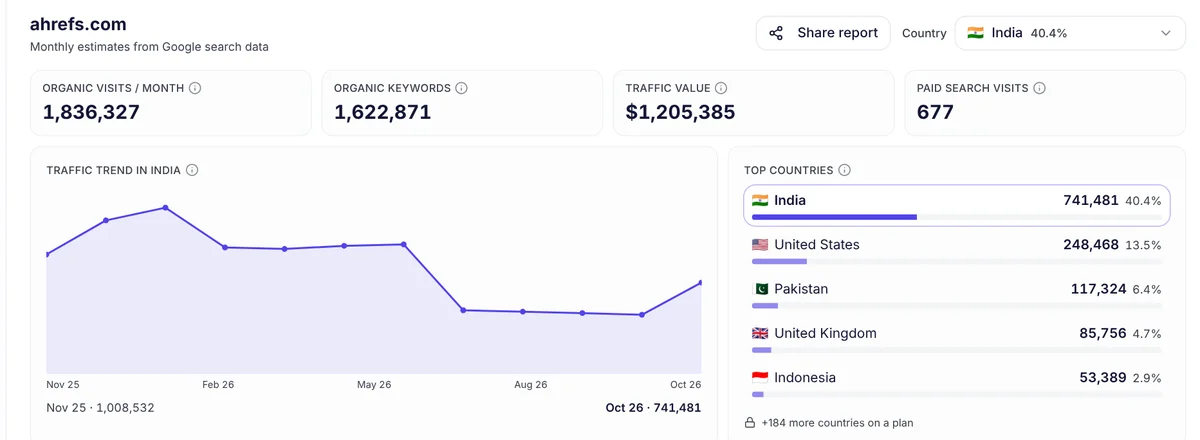Click the chevron arrow of the Country selector
The width and height of the screenshot is (1200, 440).
(1165, 33)
